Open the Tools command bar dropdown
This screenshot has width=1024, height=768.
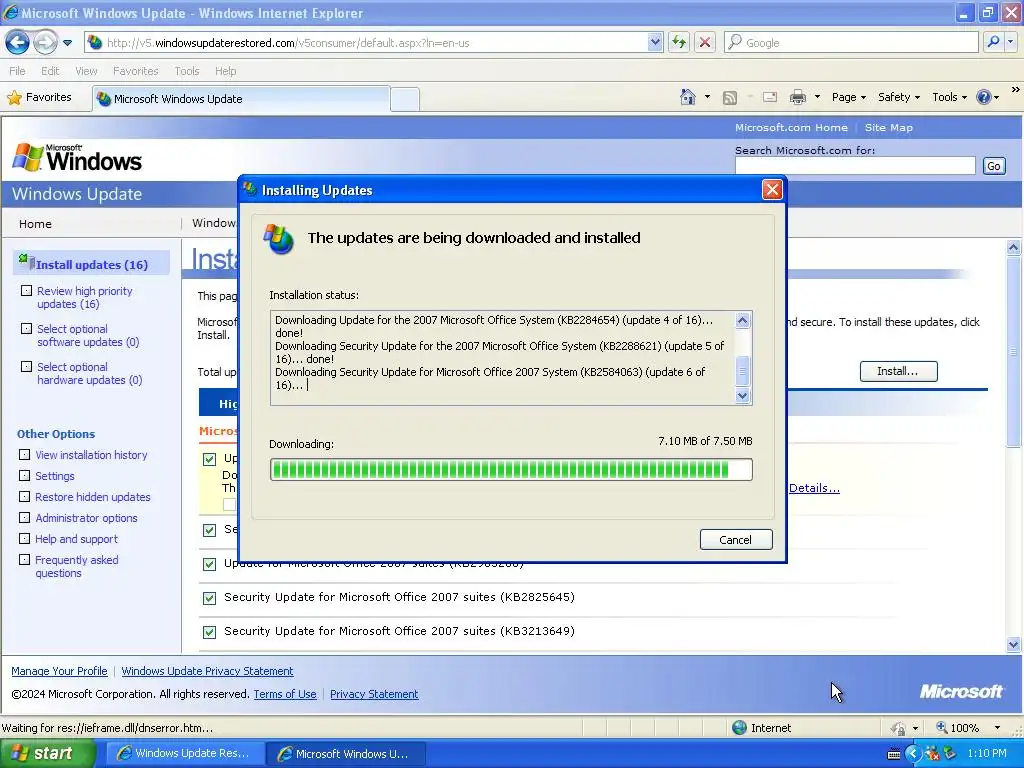[949, 97]
